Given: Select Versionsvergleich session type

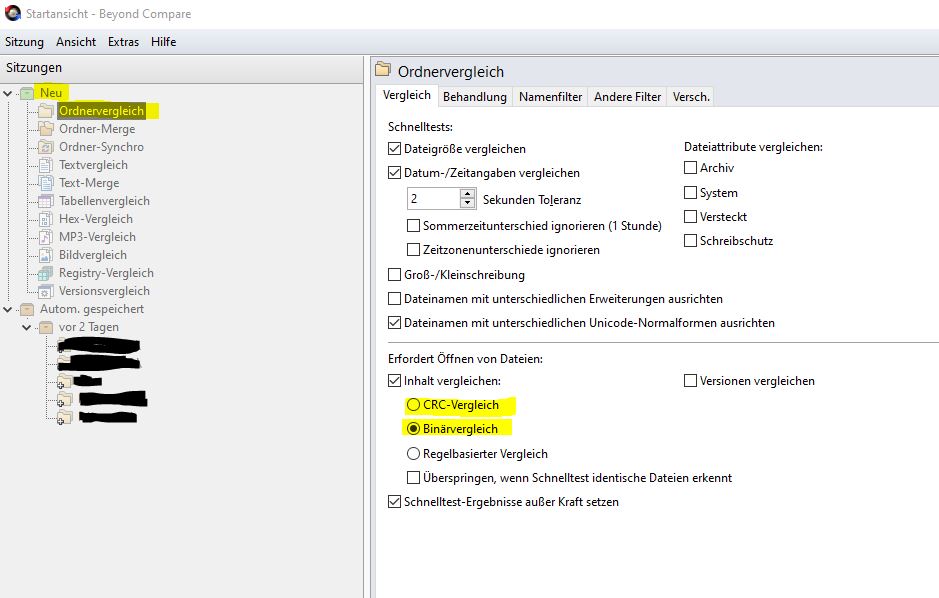Looking at the screenshot, I should (x=104, y=291).
